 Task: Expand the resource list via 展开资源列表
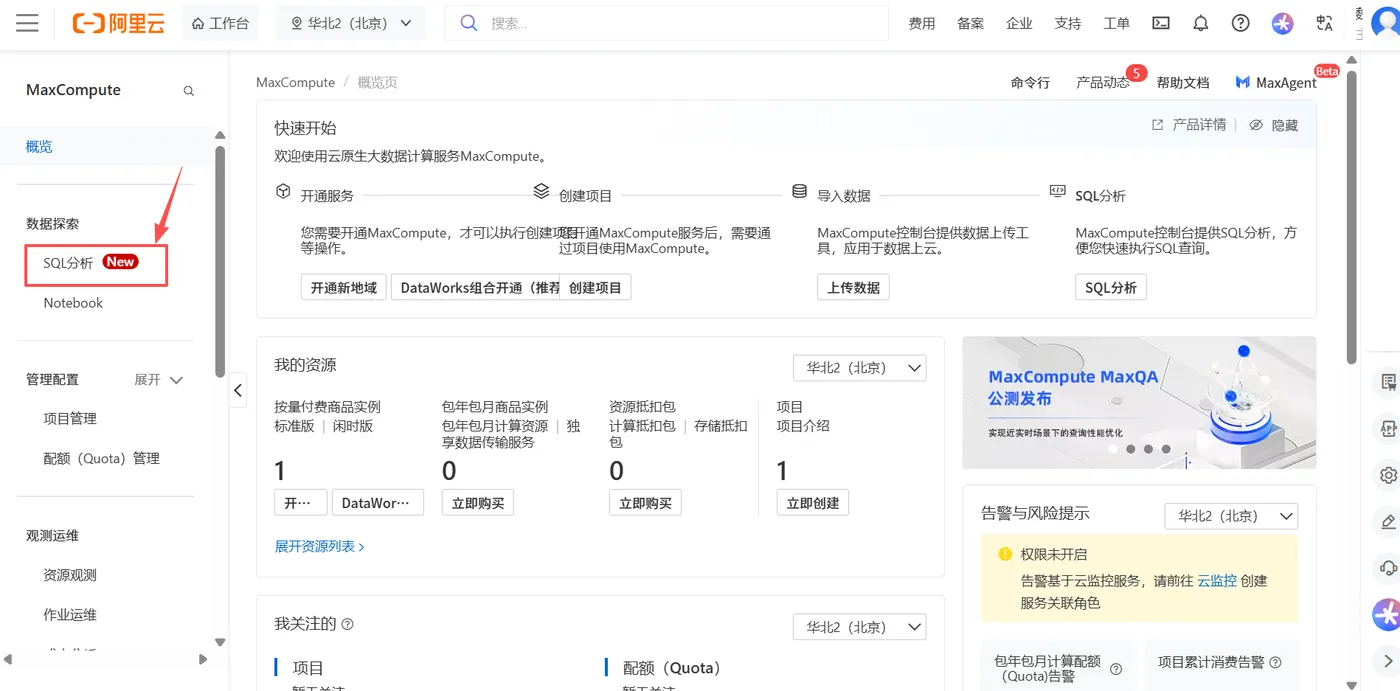(x=319, y=547)
